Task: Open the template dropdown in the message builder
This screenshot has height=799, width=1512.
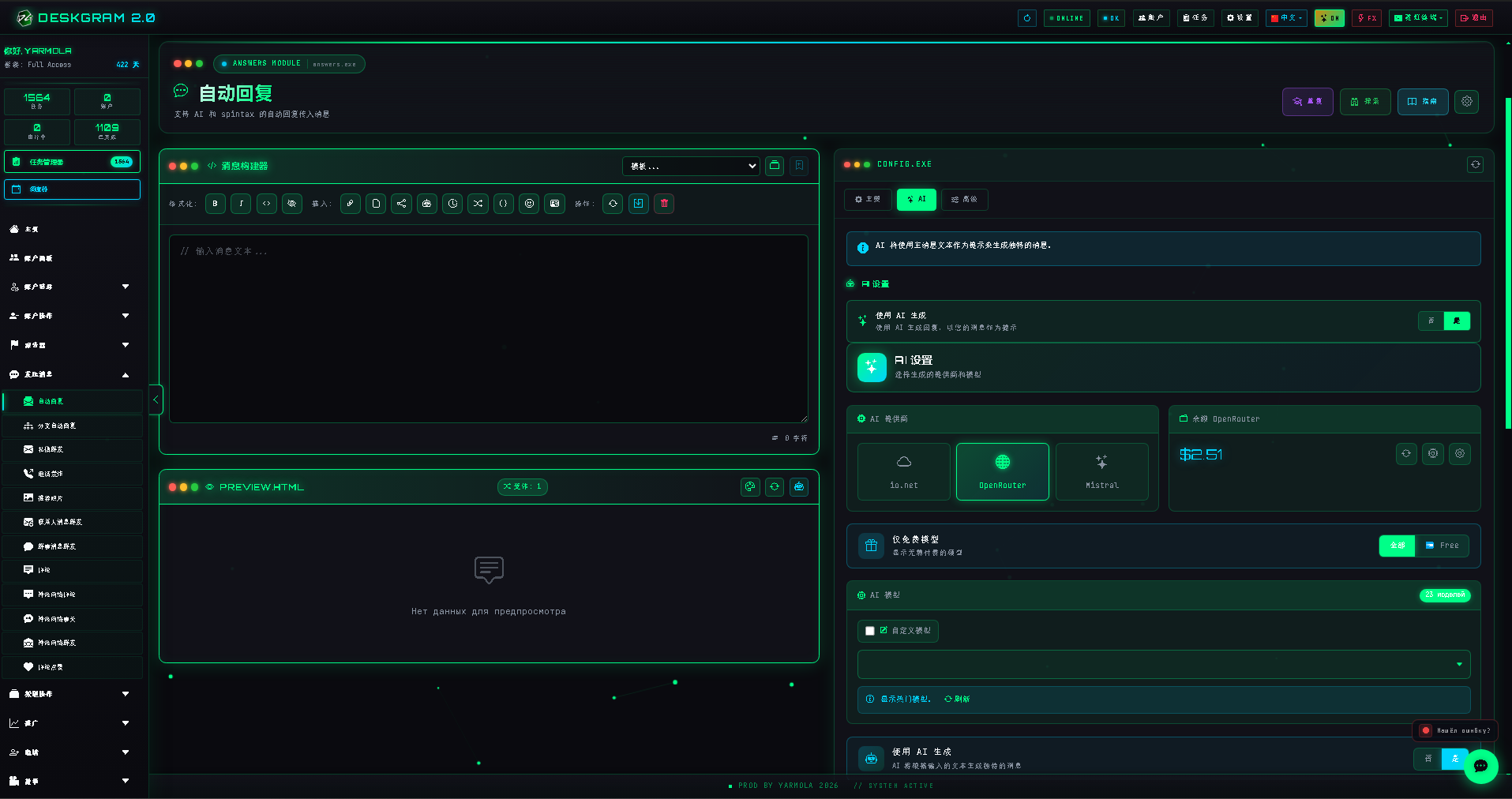Action: (691, 166)
